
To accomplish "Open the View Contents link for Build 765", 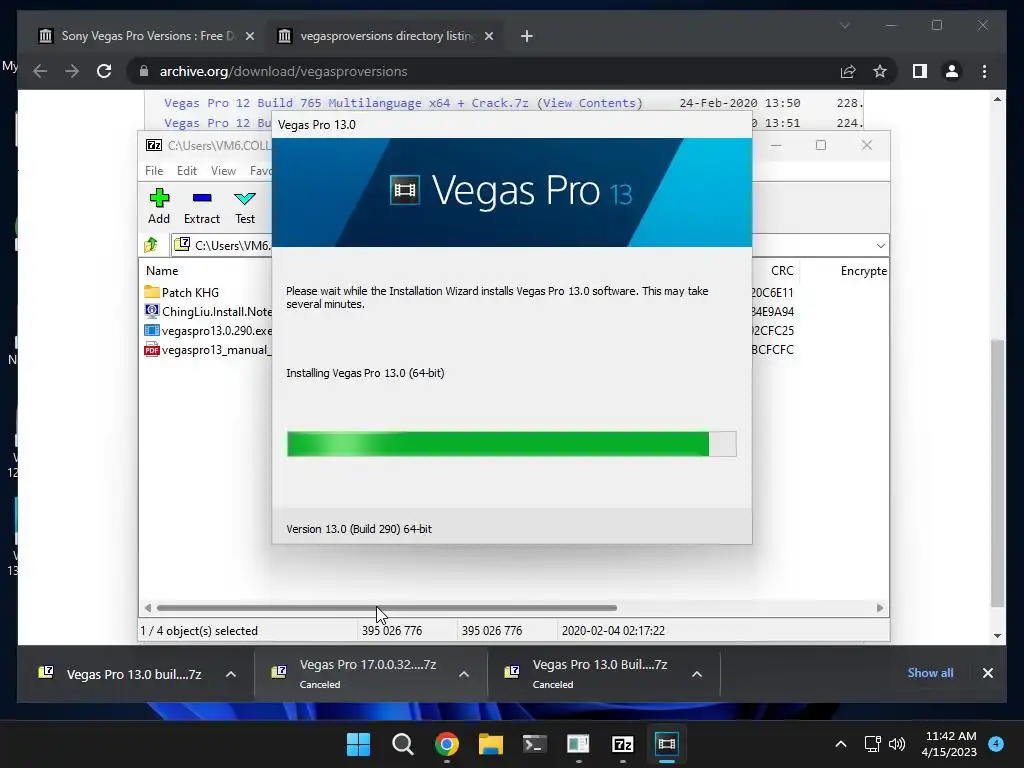I will click(x=589, y=103).
